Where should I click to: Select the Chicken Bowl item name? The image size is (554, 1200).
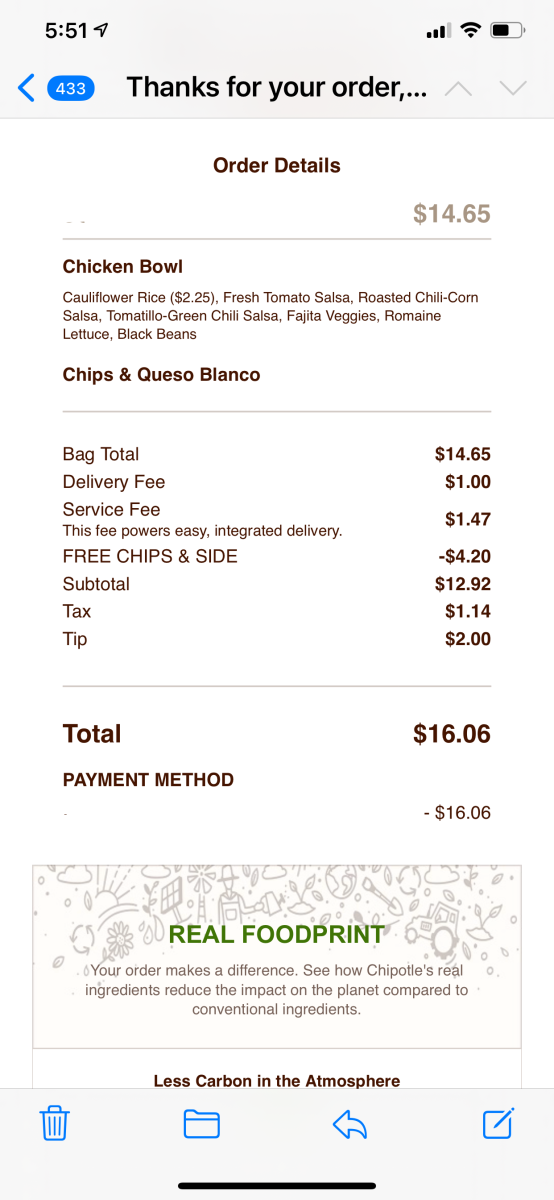(123, 267)
